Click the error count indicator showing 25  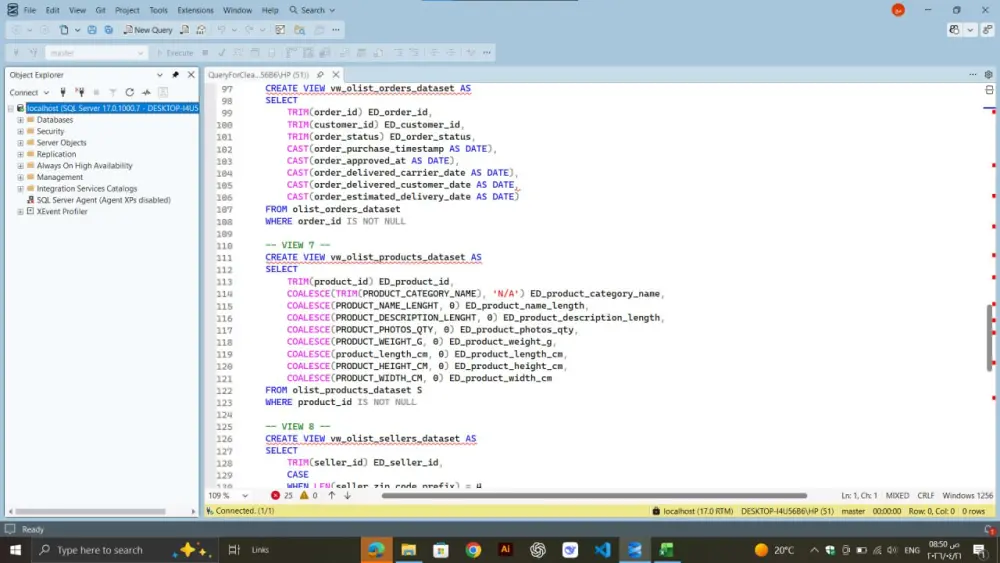pos(281,495)
